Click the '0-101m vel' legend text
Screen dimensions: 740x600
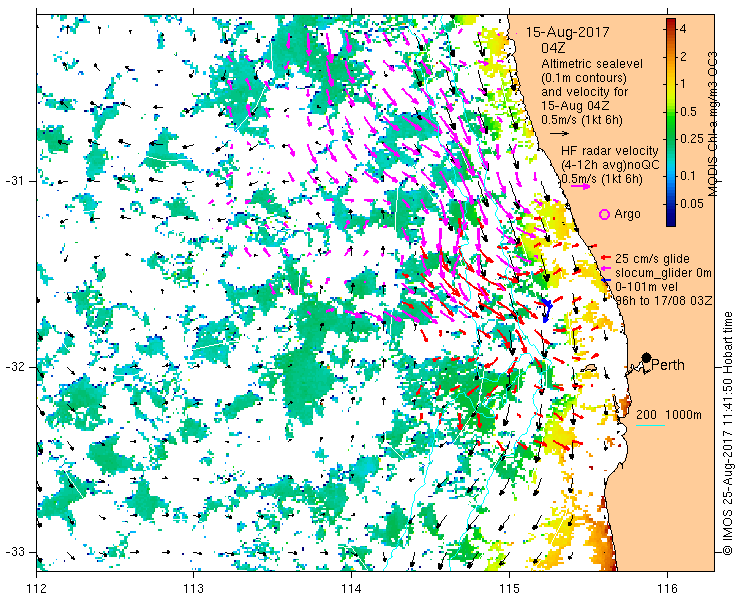[647, 287]
